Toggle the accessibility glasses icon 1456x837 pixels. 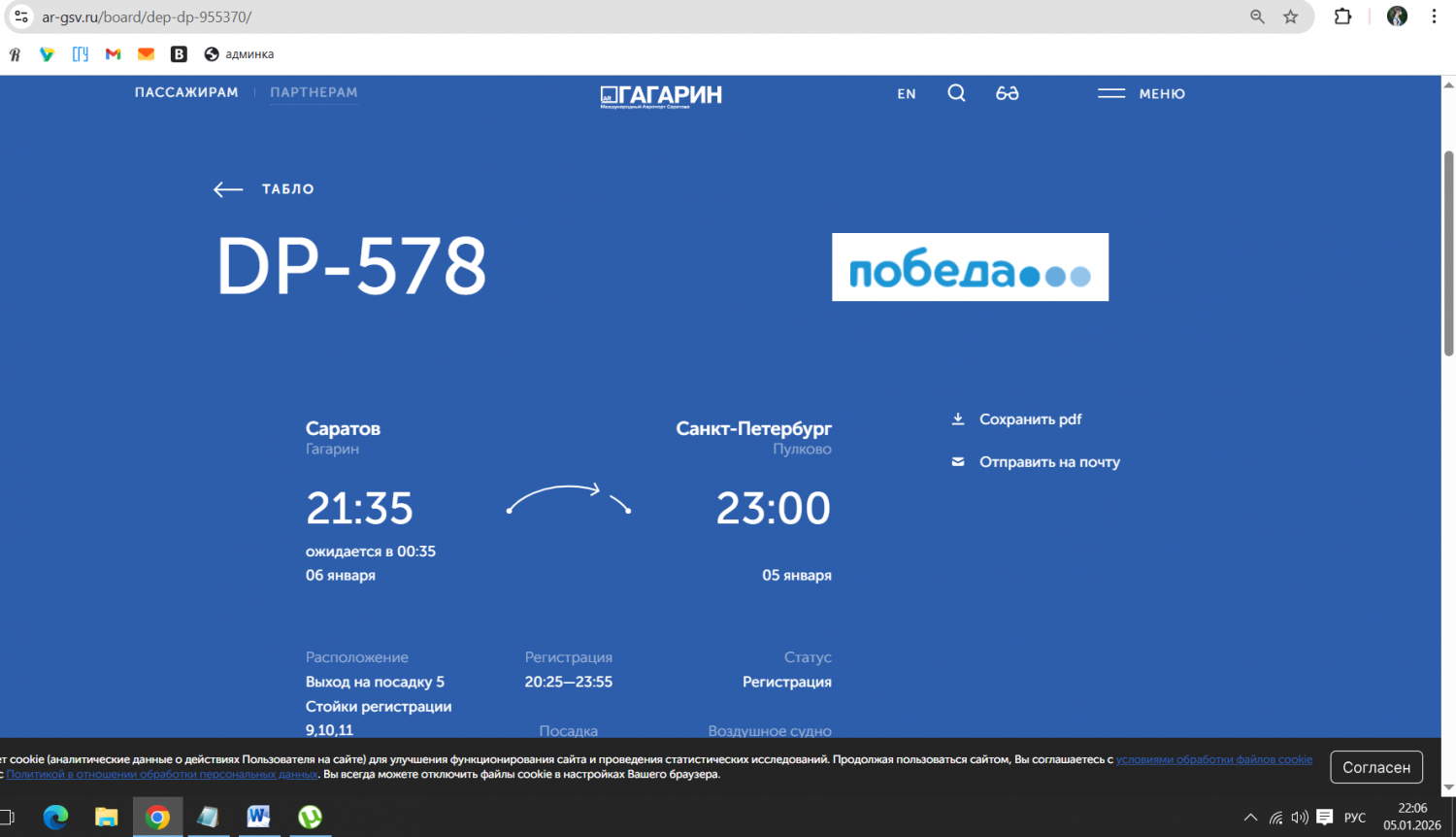tap(1007, 93)
